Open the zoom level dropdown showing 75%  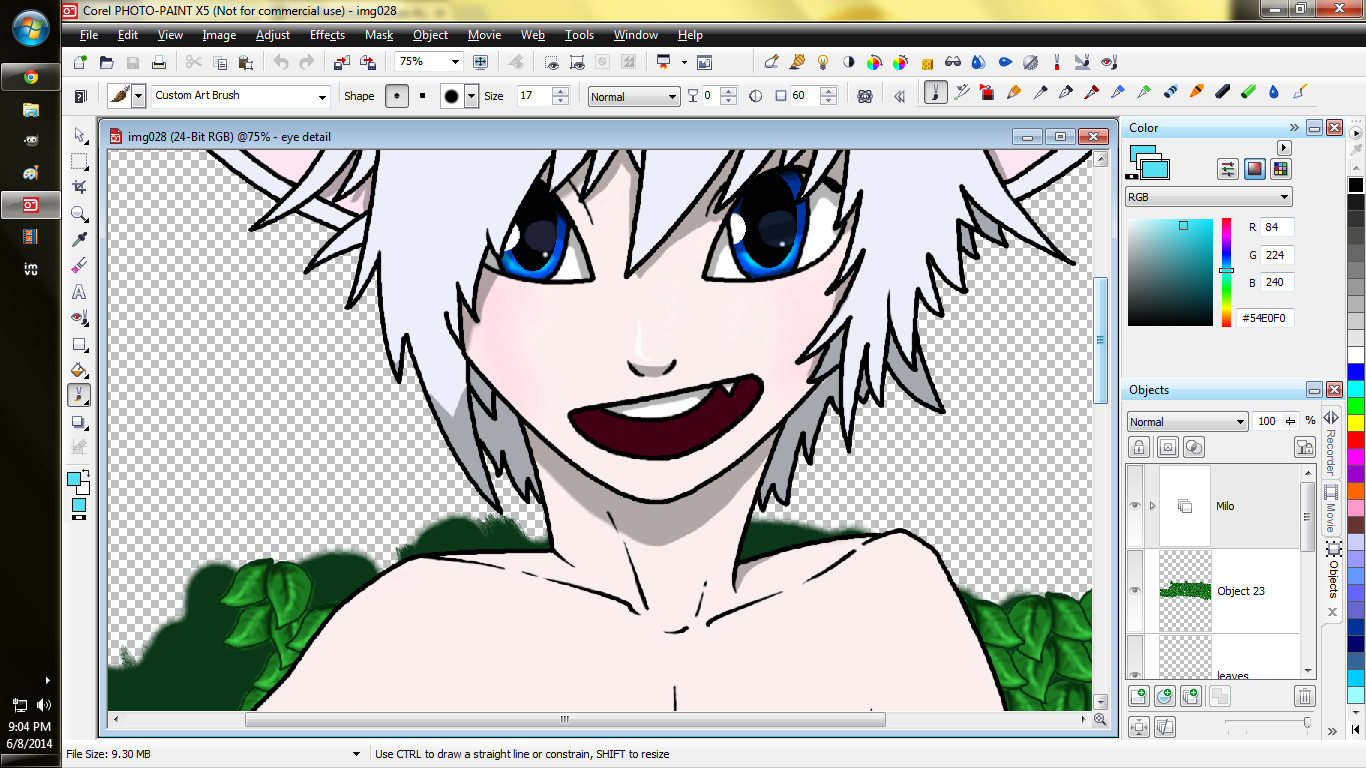(x=455, y=61)
